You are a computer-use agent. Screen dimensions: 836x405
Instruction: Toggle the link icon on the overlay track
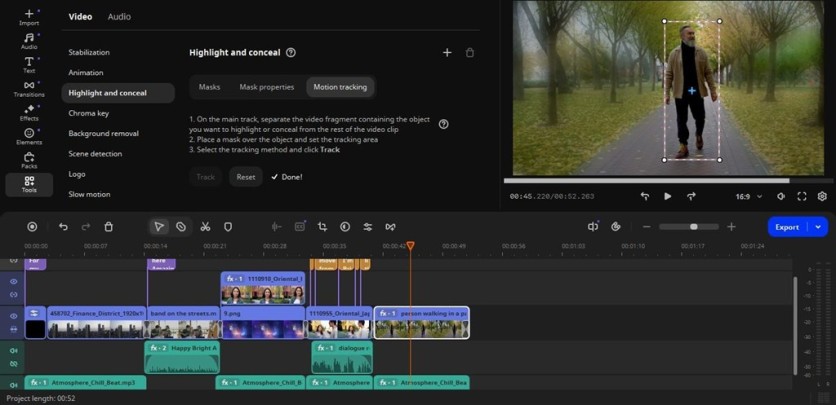tap(14, 295)
